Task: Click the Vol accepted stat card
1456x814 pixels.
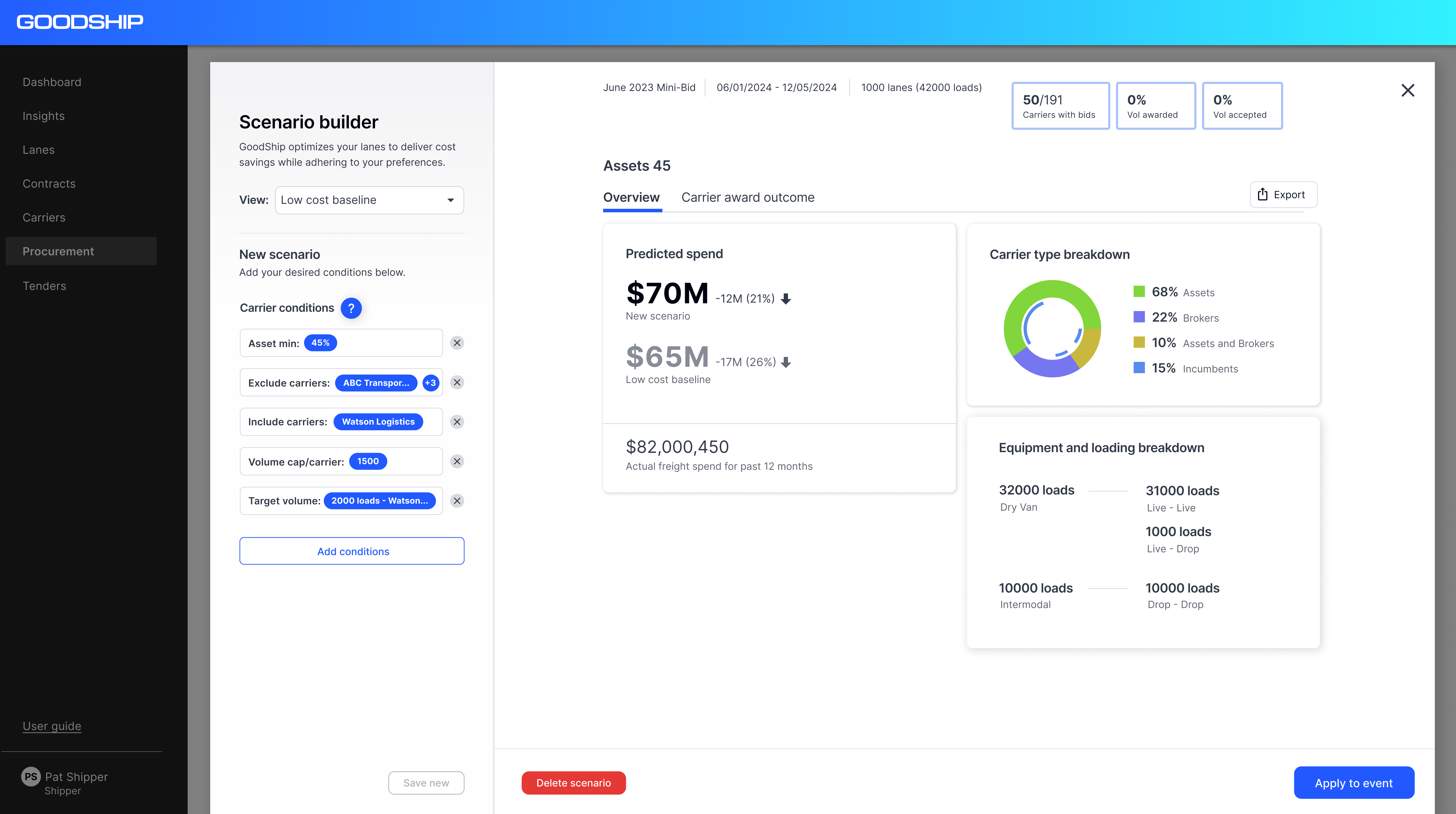Action: coord(1242,106)
